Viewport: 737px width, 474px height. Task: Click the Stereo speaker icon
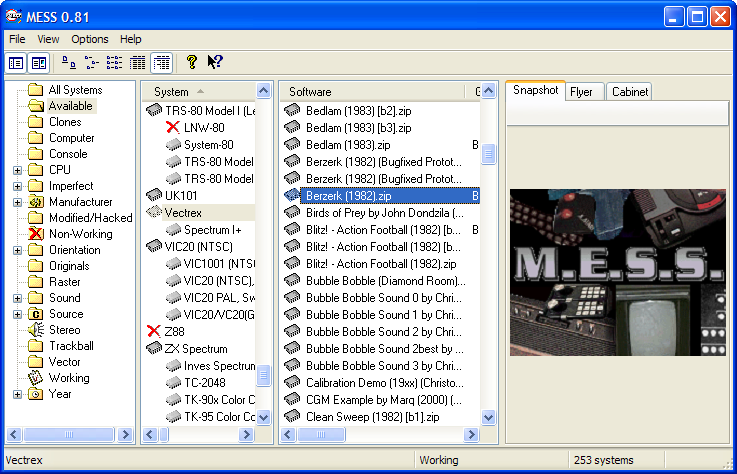point(36,330)
